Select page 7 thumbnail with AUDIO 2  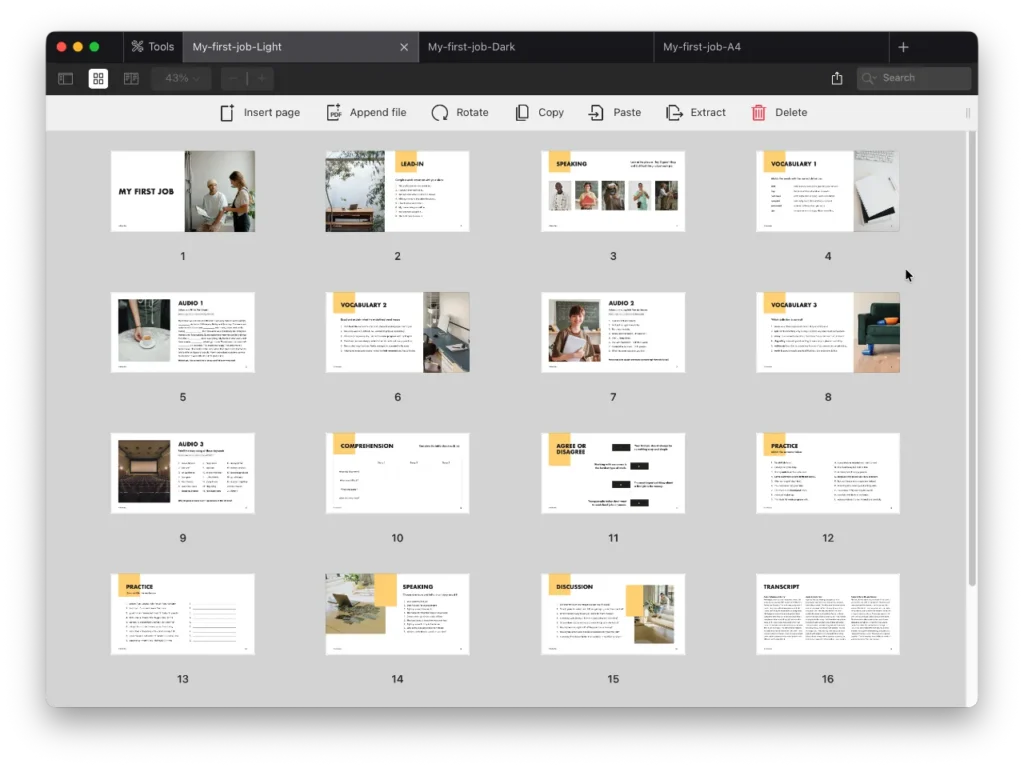point(613,332)
